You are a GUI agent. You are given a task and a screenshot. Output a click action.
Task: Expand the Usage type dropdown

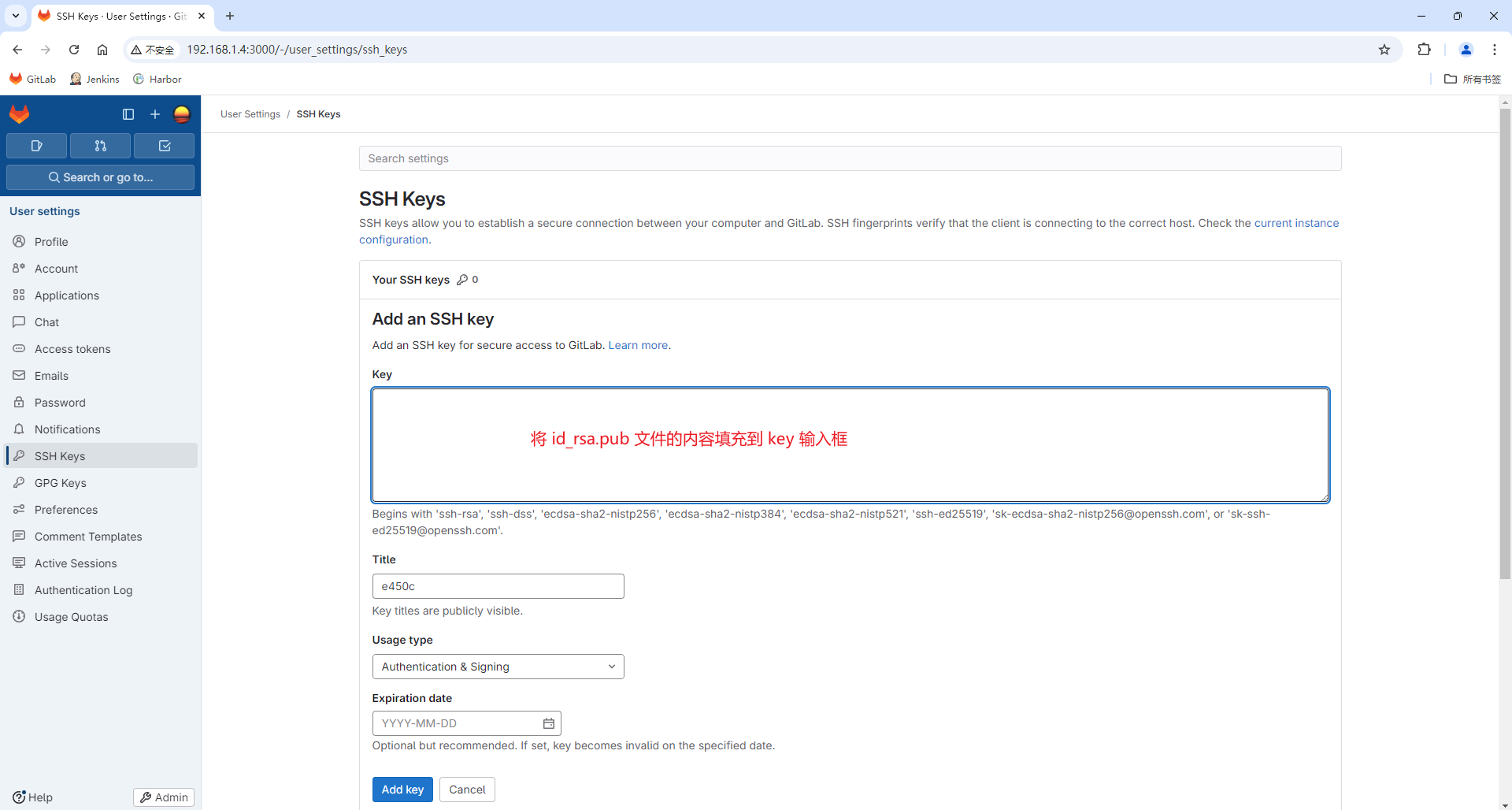tap(498, 667)
